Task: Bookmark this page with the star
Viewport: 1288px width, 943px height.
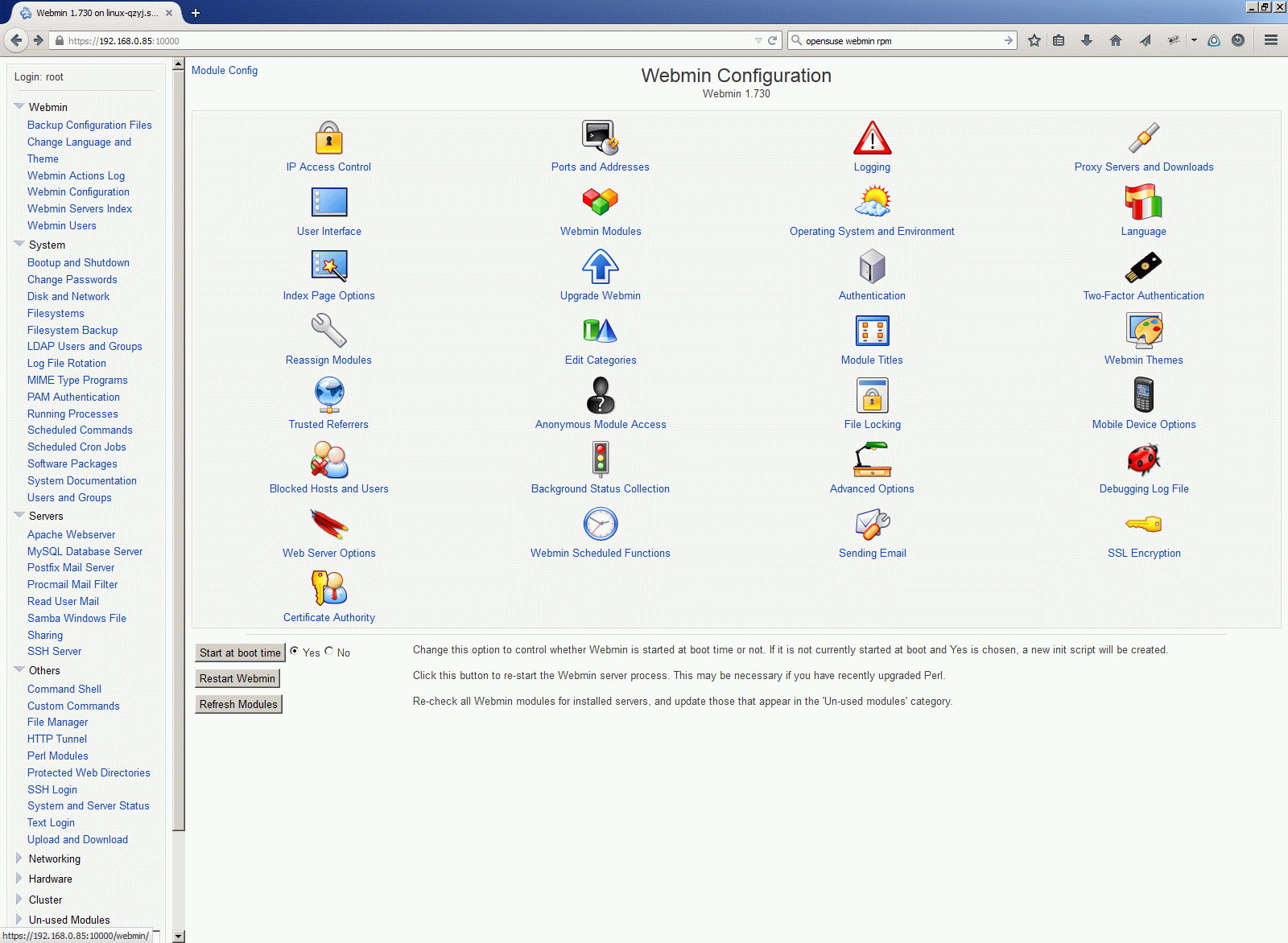Action: 1034,40
